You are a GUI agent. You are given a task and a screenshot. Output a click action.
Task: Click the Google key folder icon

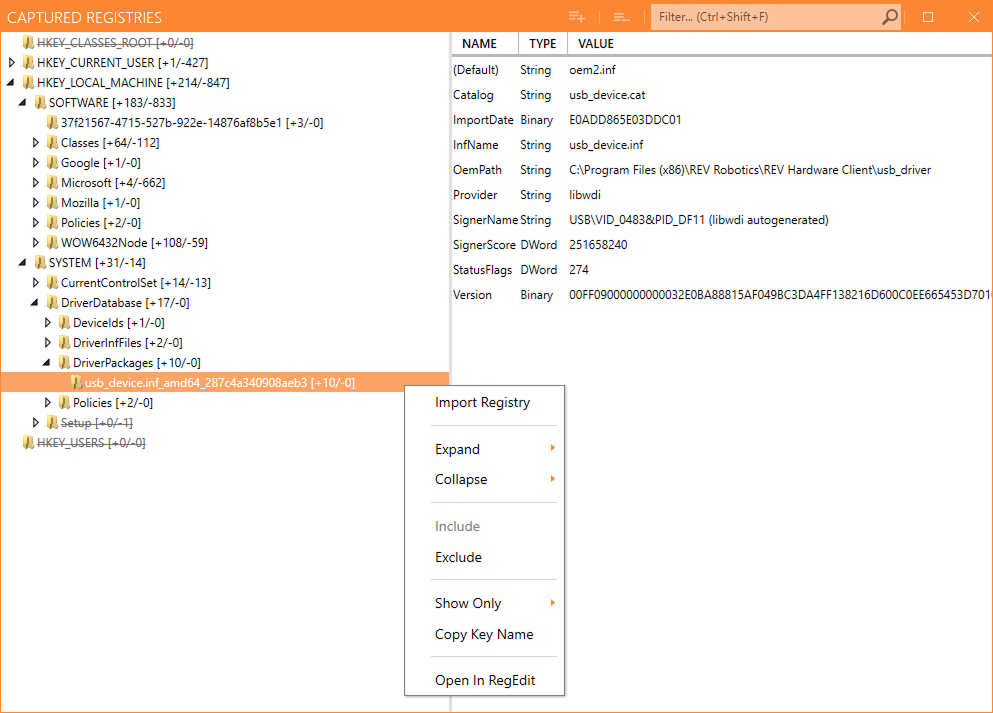(52, 163)
